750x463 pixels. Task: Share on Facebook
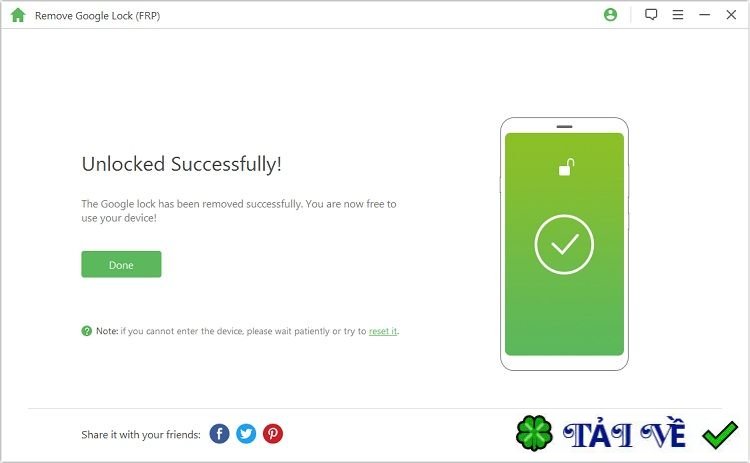[220, 434]
